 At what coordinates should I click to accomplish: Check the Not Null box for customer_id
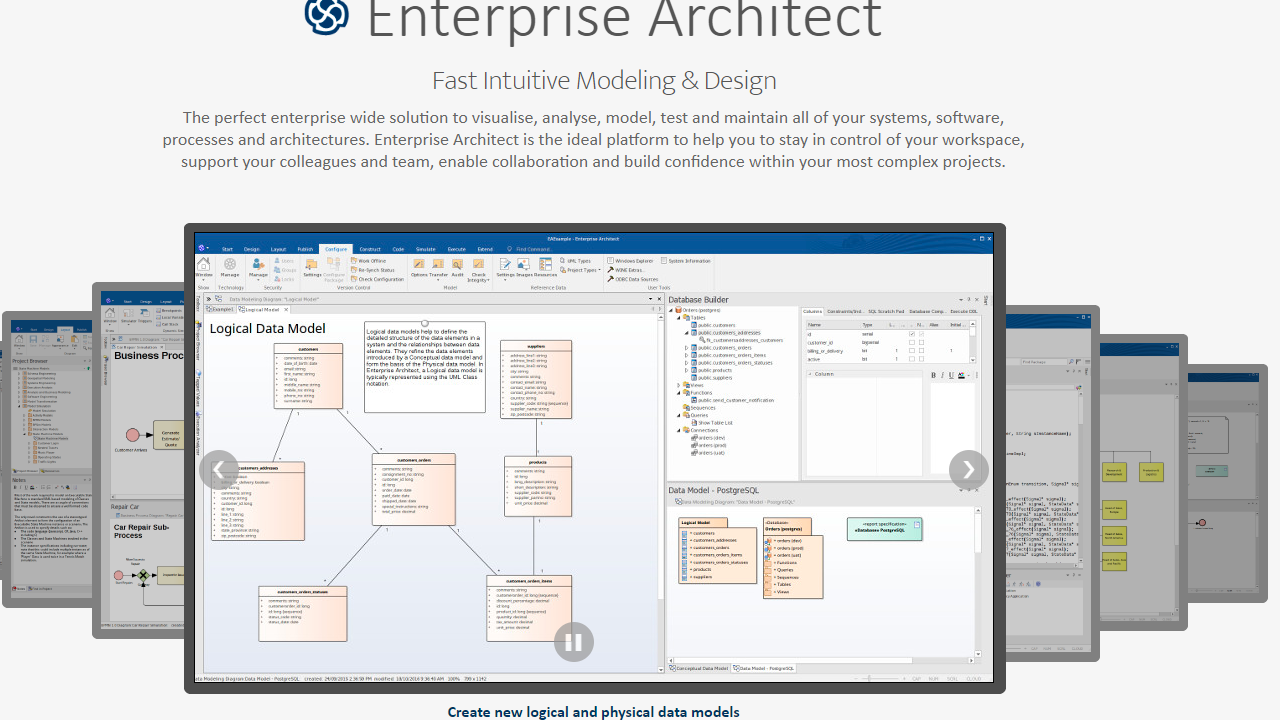tap(921, 342)
